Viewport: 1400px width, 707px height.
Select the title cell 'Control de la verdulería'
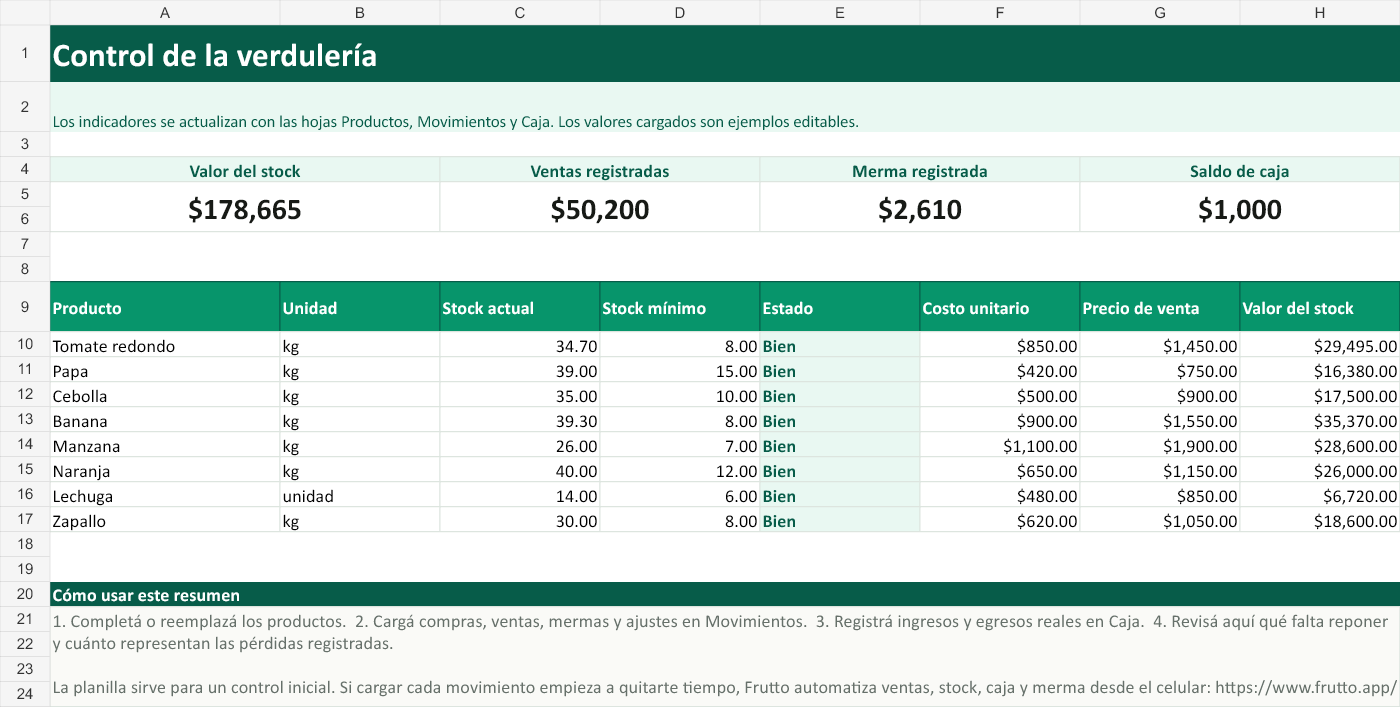(x=725, y=54)
